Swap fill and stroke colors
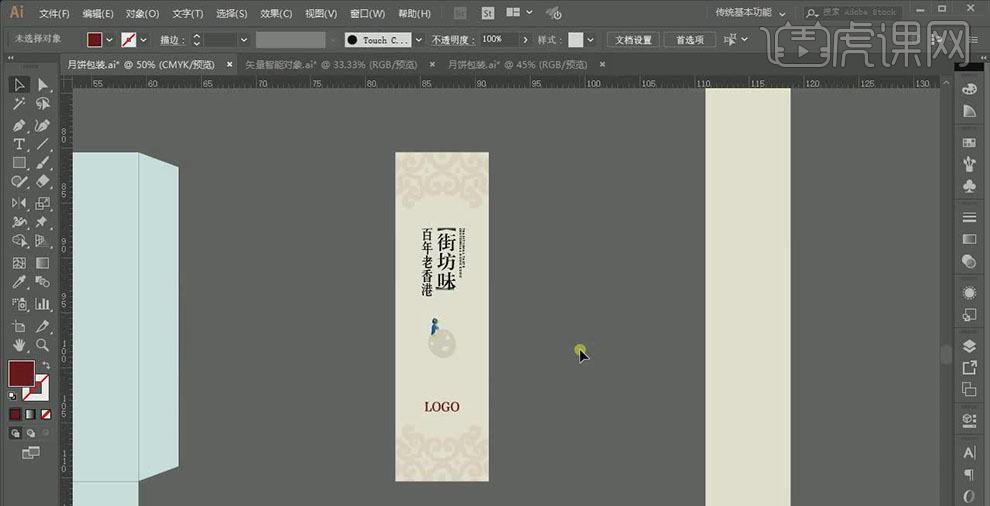The width and height of the screenshot is (990, 506). click(46, 366)
